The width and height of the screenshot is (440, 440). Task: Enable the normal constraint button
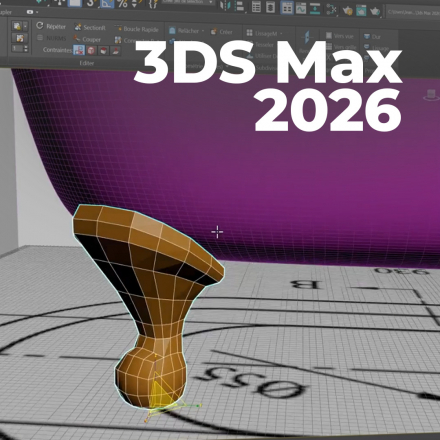coord(116,51)
